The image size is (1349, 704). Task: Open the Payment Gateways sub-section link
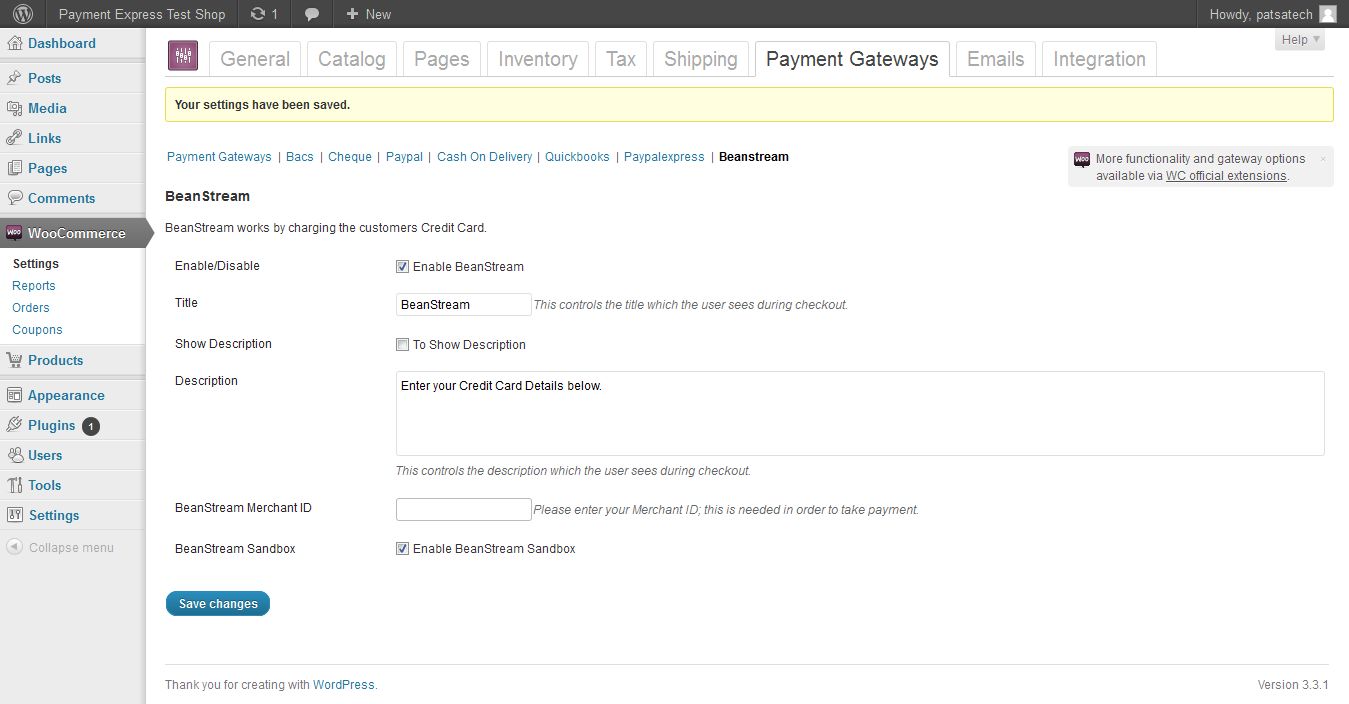tap(219, 157)
